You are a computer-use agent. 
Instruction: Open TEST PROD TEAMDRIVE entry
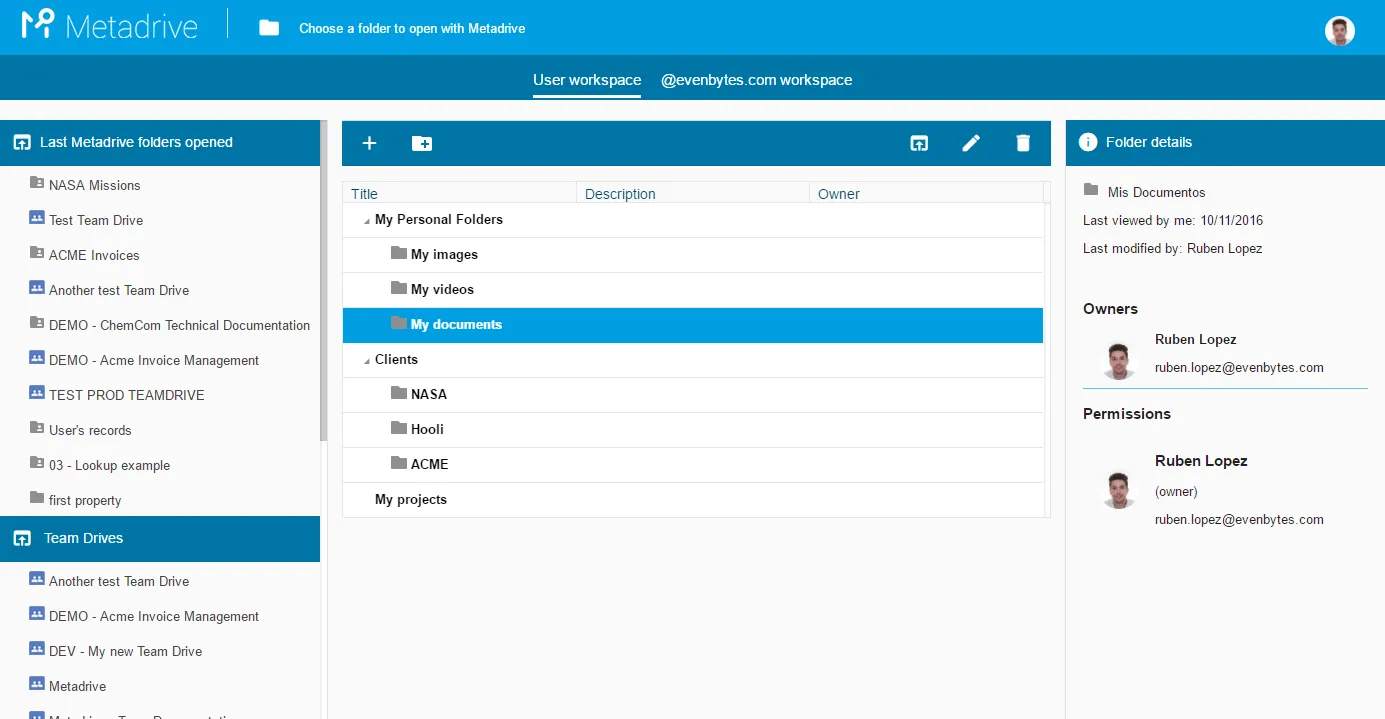127,395
